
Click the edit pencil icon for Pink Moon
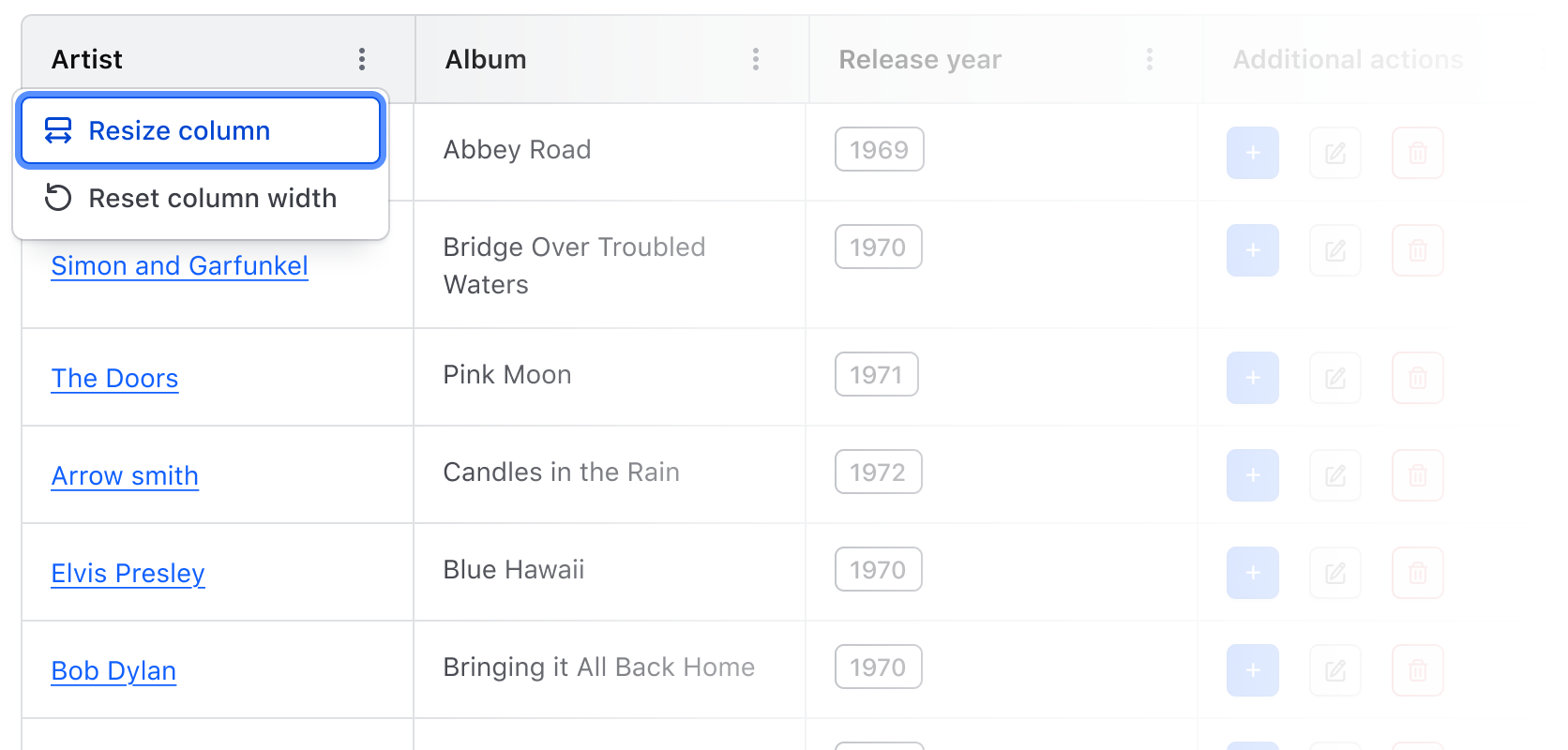pos(1334,378)
